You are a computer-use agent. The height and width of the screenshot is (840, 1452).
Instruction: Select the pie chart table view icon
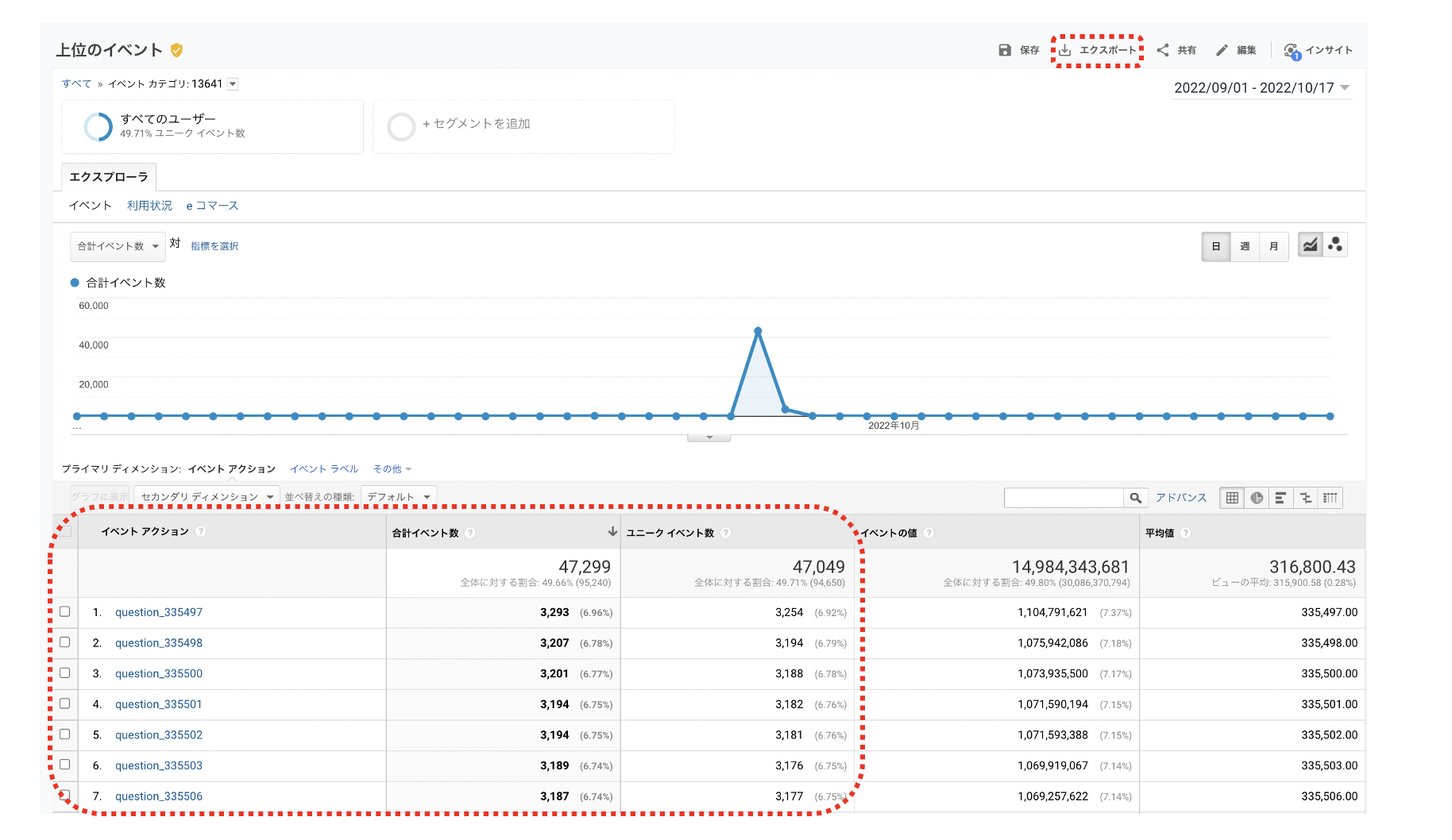(x=1257, y=498)
